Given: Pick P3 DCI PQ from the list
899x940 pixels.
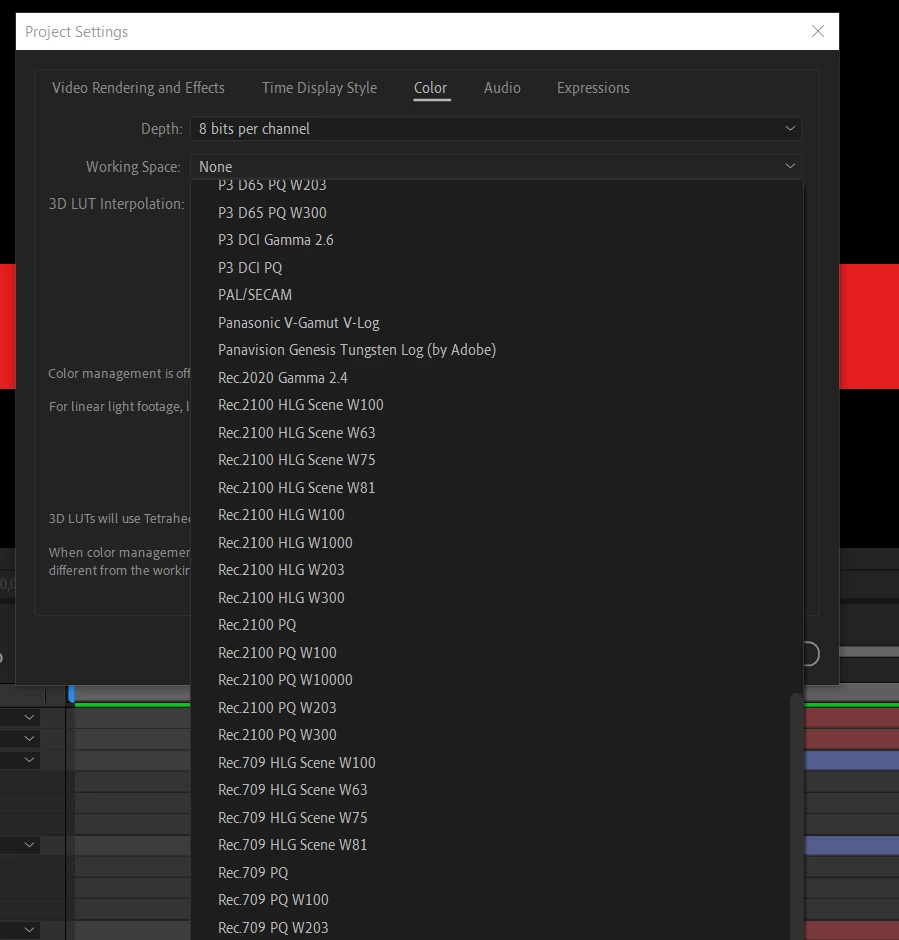Looking at the screenshot, I should click(x=497, y=268).
